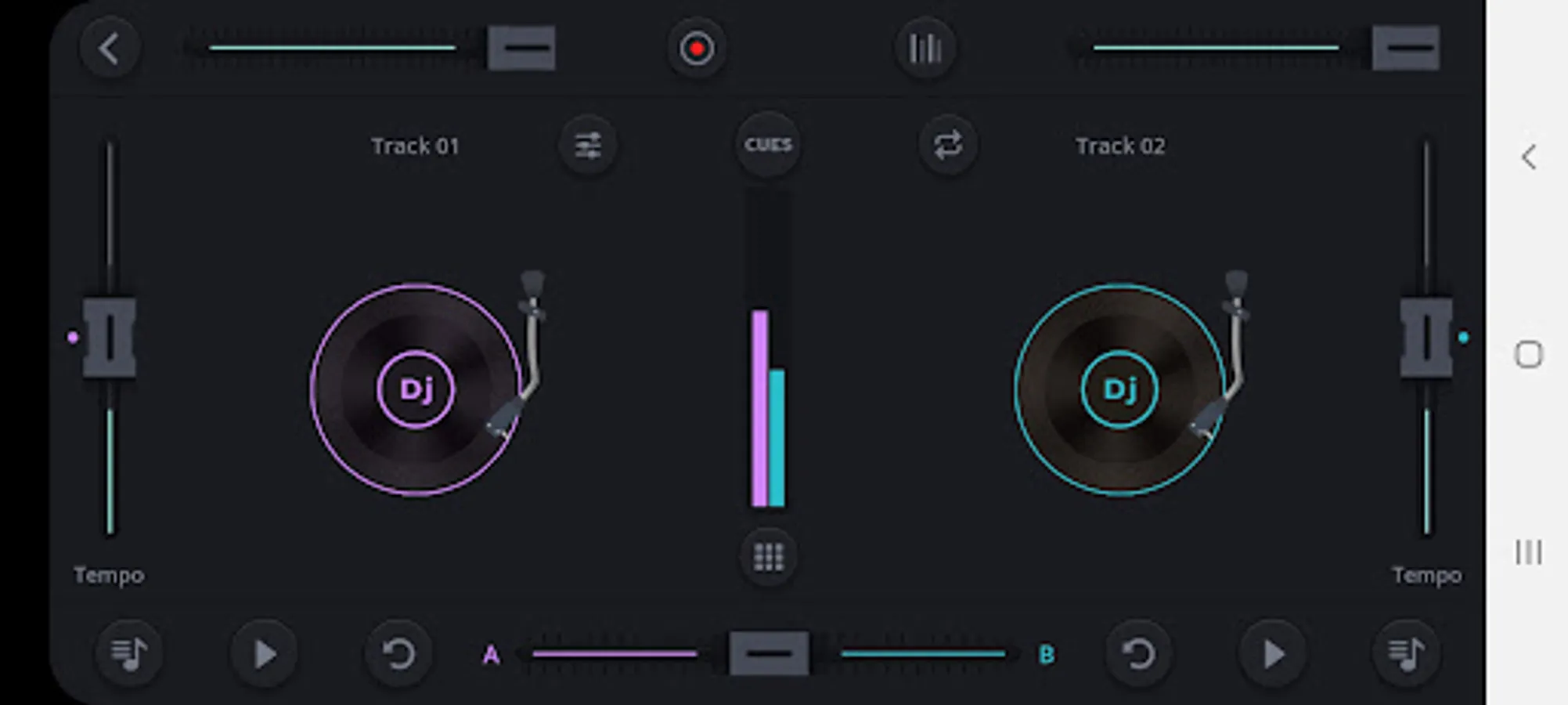Select the Track 02 title label

coord(1120,146)
